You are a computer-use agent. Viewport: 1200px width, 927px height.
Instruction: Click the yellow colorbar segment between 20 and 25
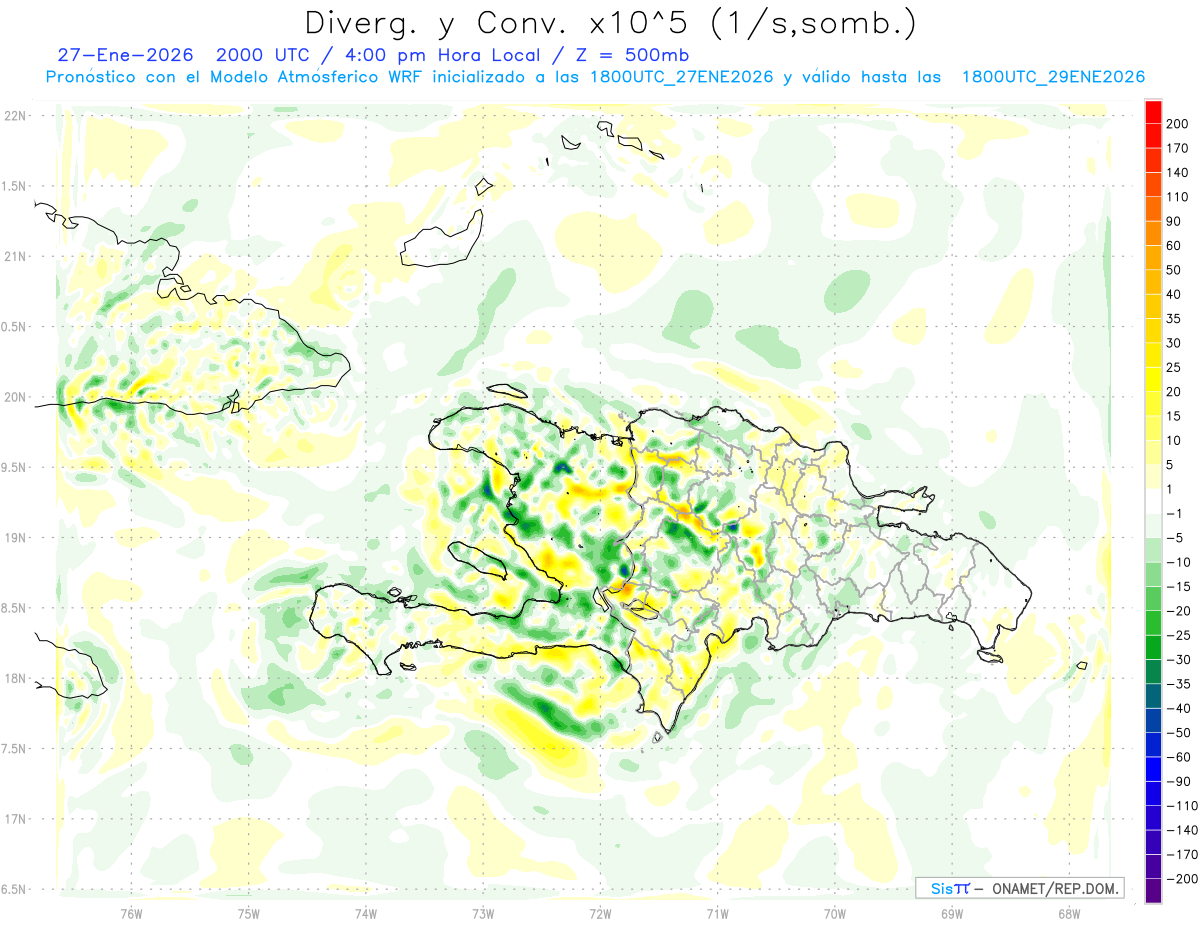tap(1153, 379)
